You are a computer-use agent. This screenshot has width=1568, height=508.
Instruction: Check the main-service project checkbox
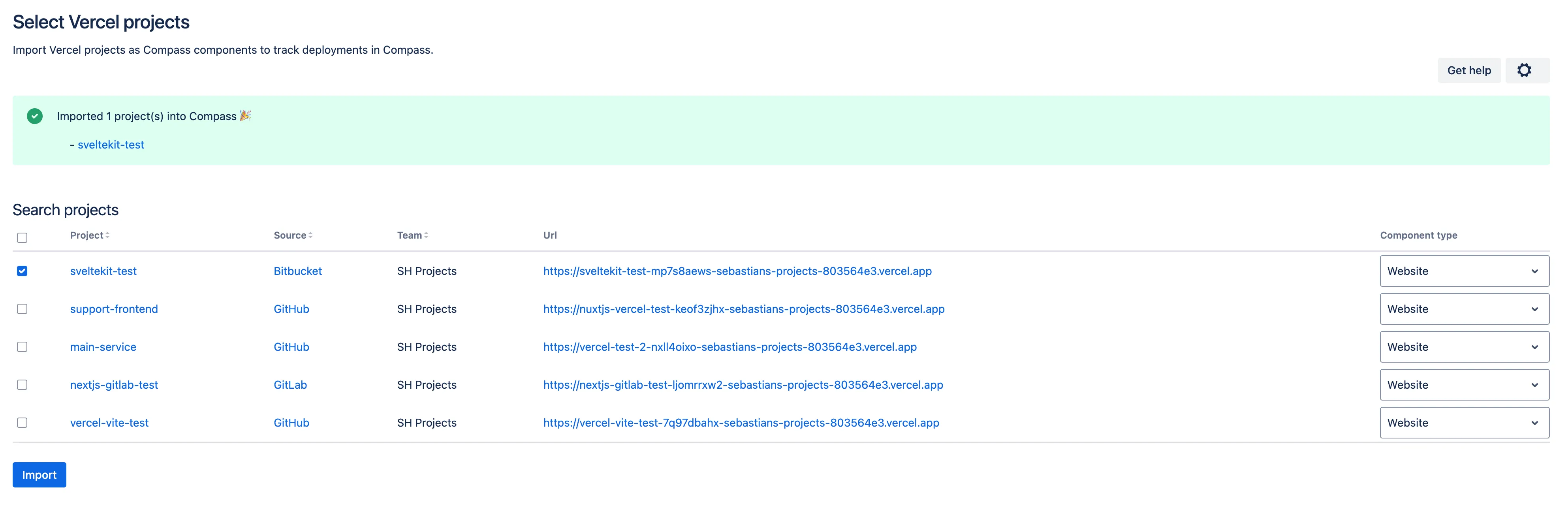coord(22,346)
